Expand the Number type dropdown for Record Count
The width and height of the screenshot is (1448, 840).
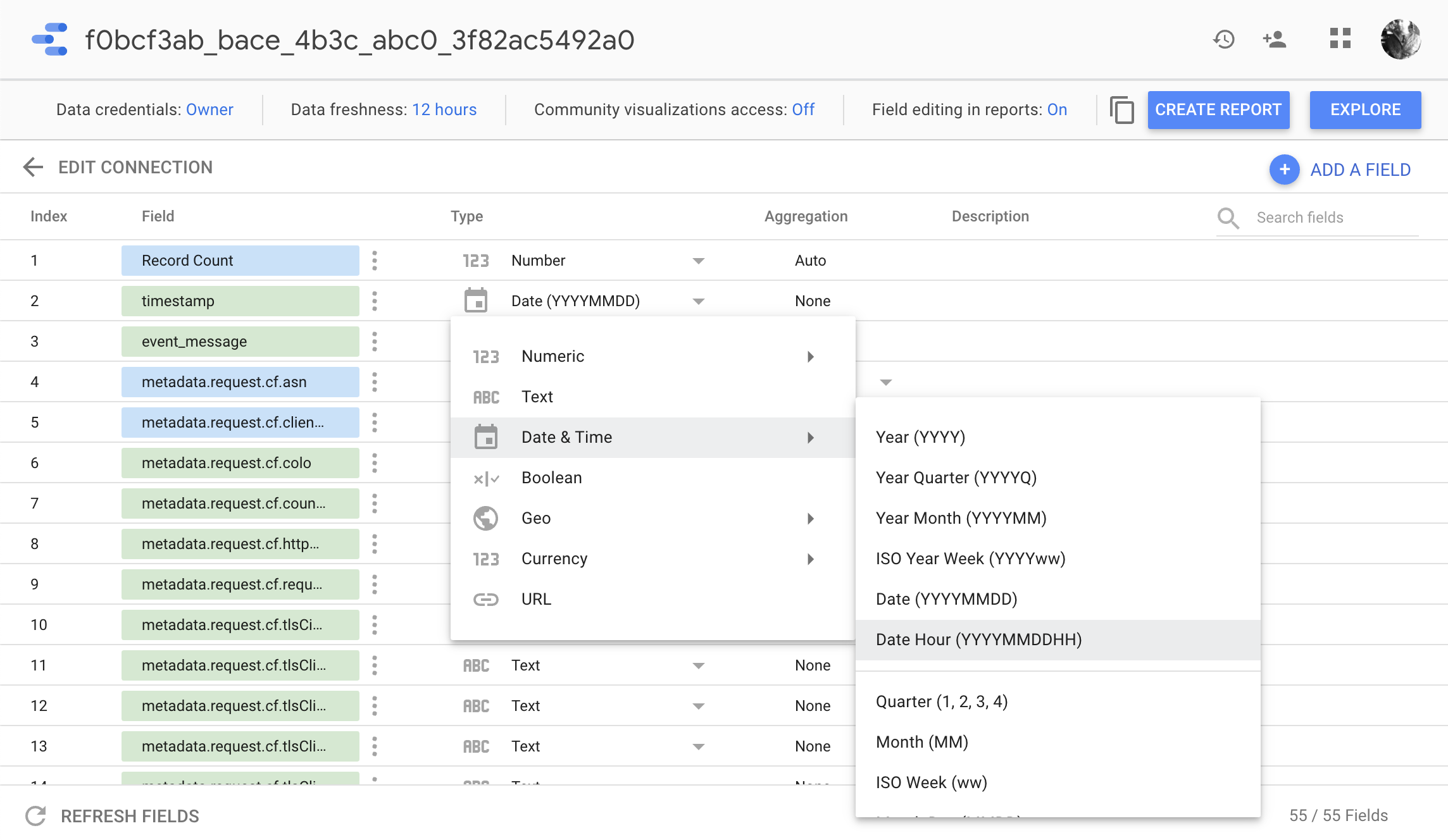click(x=699, y=261)
